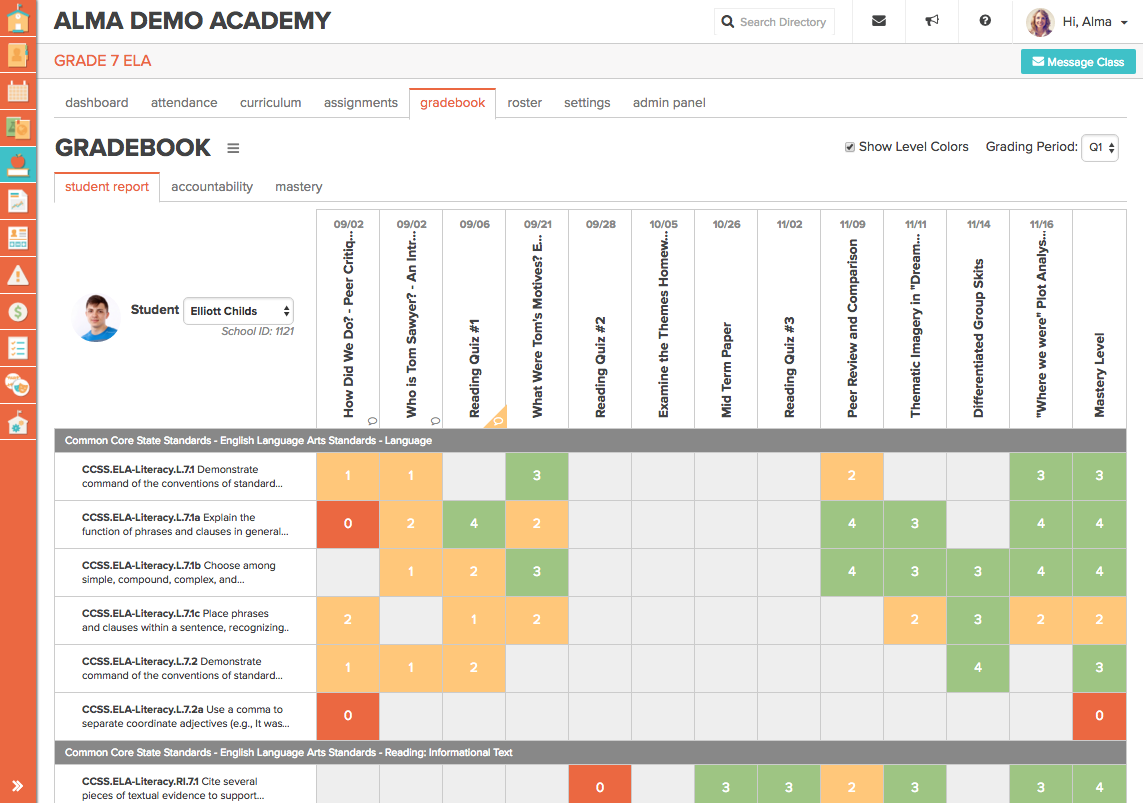Viewport: 1143px width, 803px height.
Task: Toggle the Show Level Colors checkbox
Action: coord(850,147)
